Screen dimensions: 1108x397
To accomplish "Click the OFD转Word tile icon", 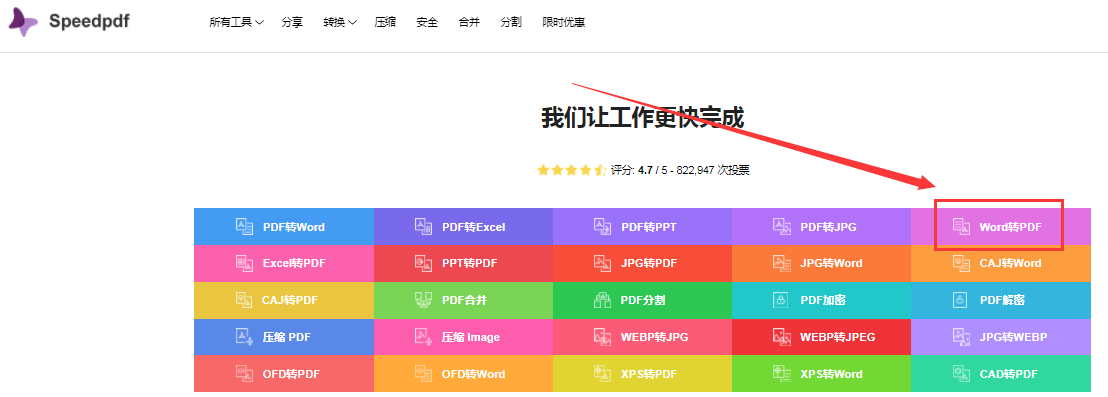I will coord(423,374).
